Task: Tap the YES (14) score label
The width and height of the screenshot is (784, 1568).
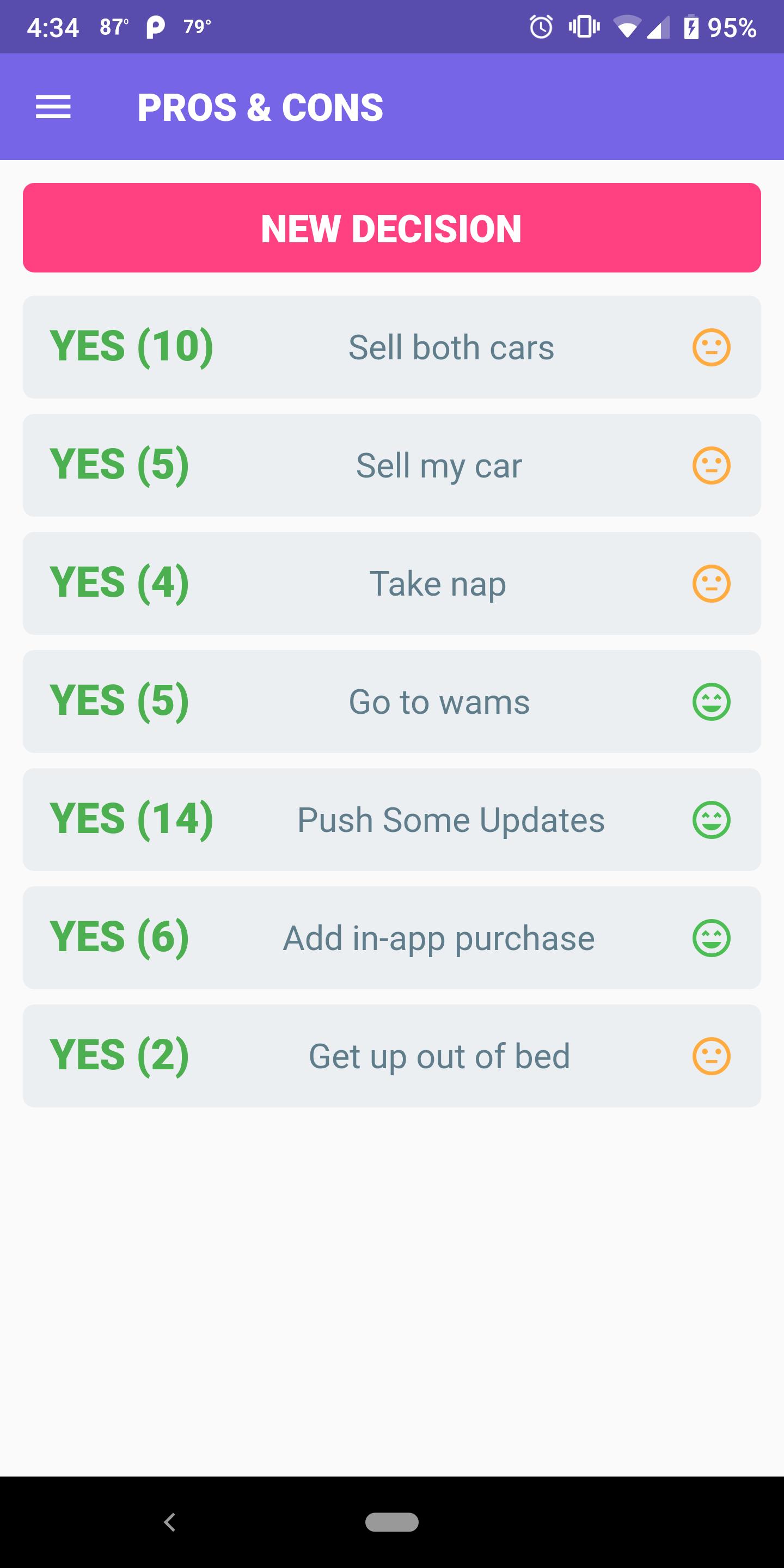Action: tap(131, 819)
